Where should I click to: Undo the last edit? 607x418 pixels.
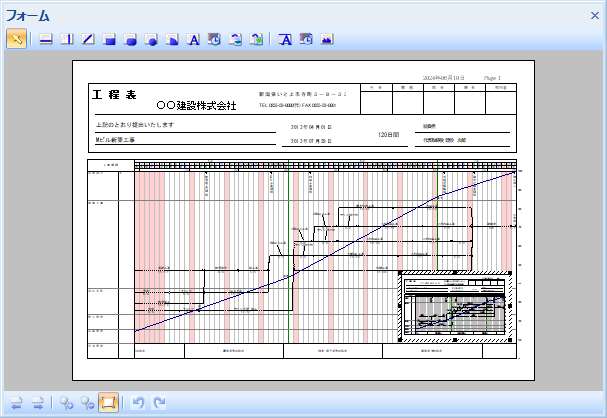(138, 403)
